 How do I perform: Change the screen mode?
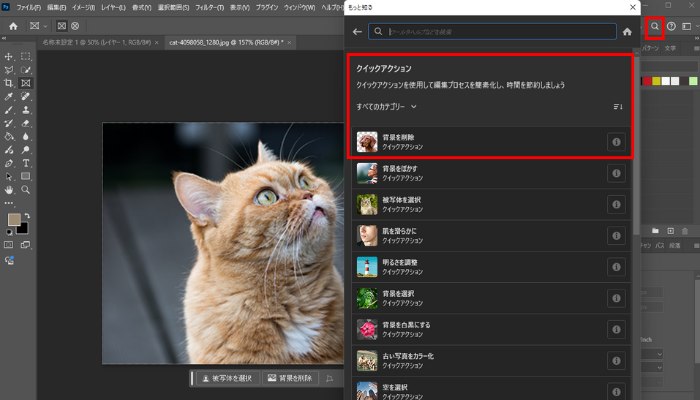coord(26,245)
